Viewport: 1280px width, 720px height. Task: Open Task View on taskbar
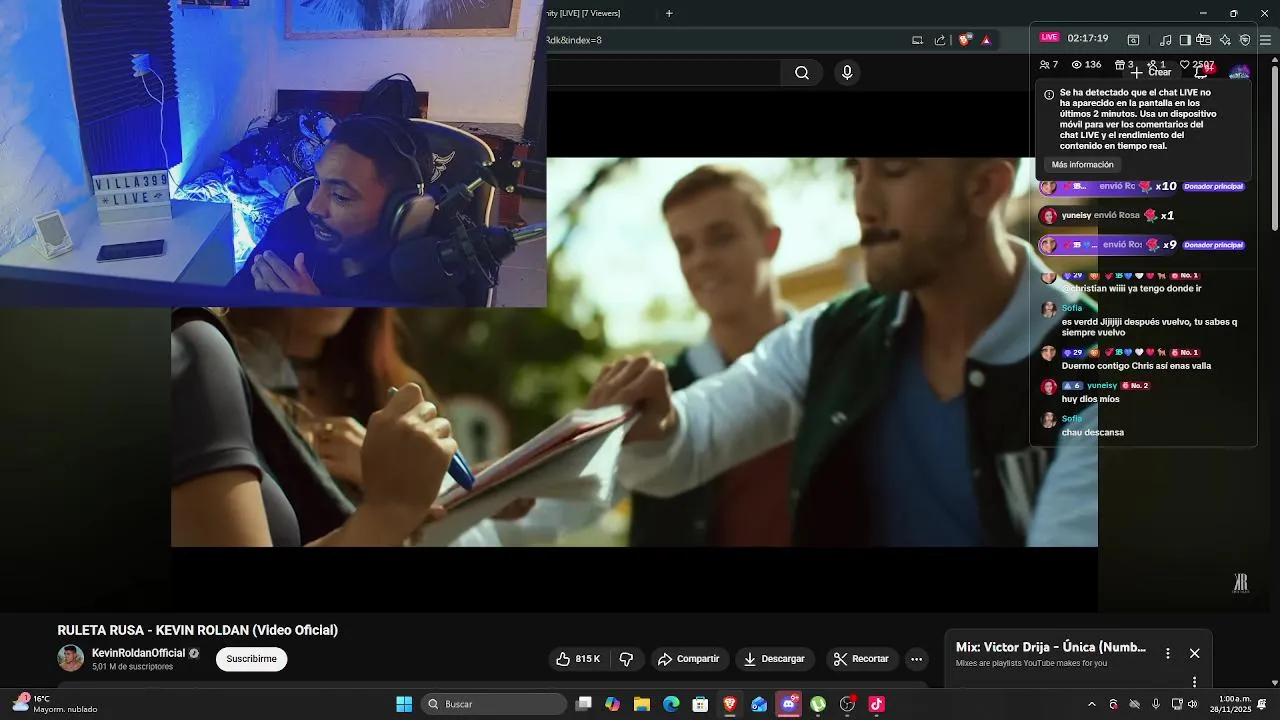[584, 704]
